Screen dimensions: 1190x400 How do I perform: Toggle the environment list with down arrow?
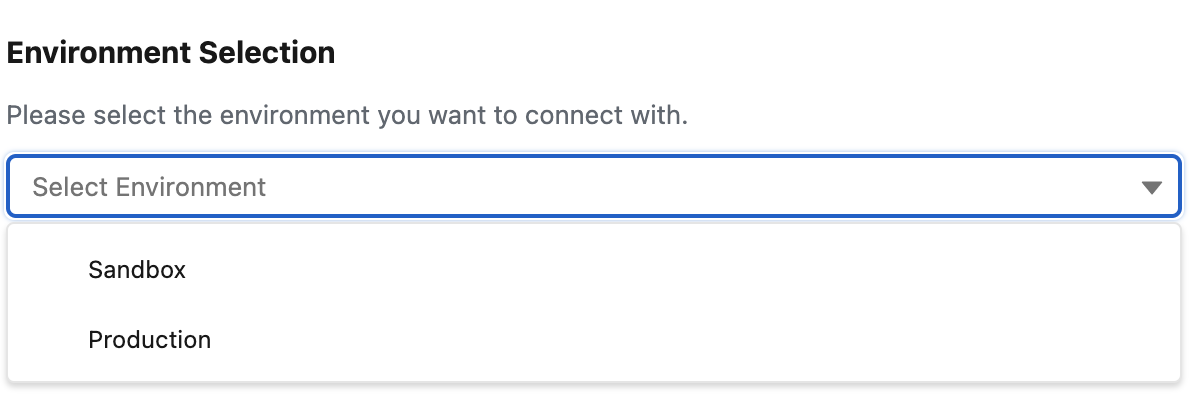pos(1152,187)
